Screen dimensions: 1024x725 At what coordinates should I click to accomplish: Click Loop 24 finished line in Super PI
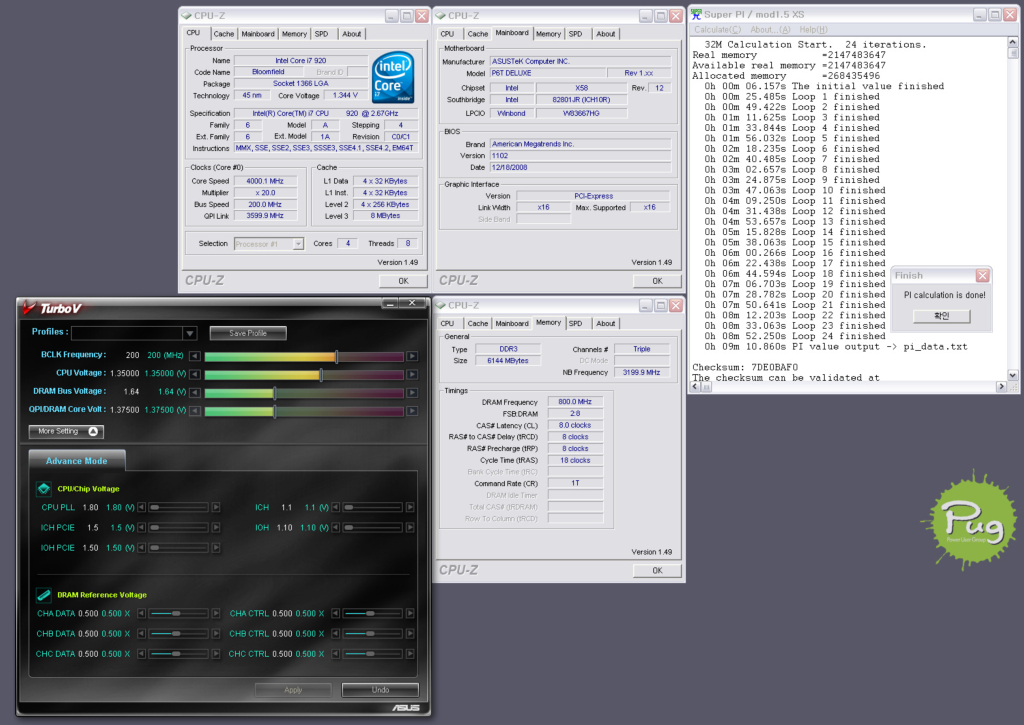click(x=795, y=336)
